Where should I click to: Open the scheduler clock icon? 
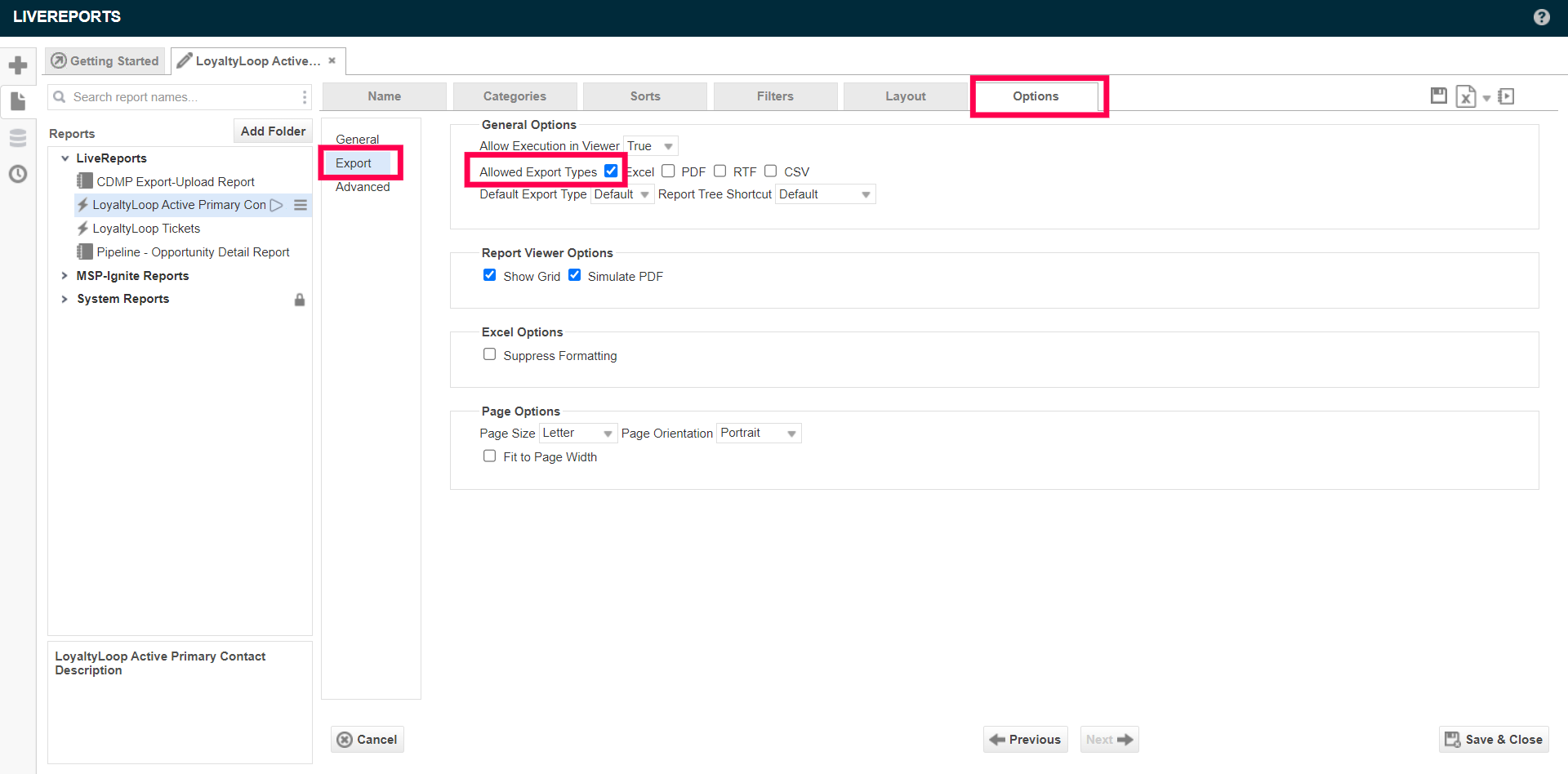click(18, 174)
